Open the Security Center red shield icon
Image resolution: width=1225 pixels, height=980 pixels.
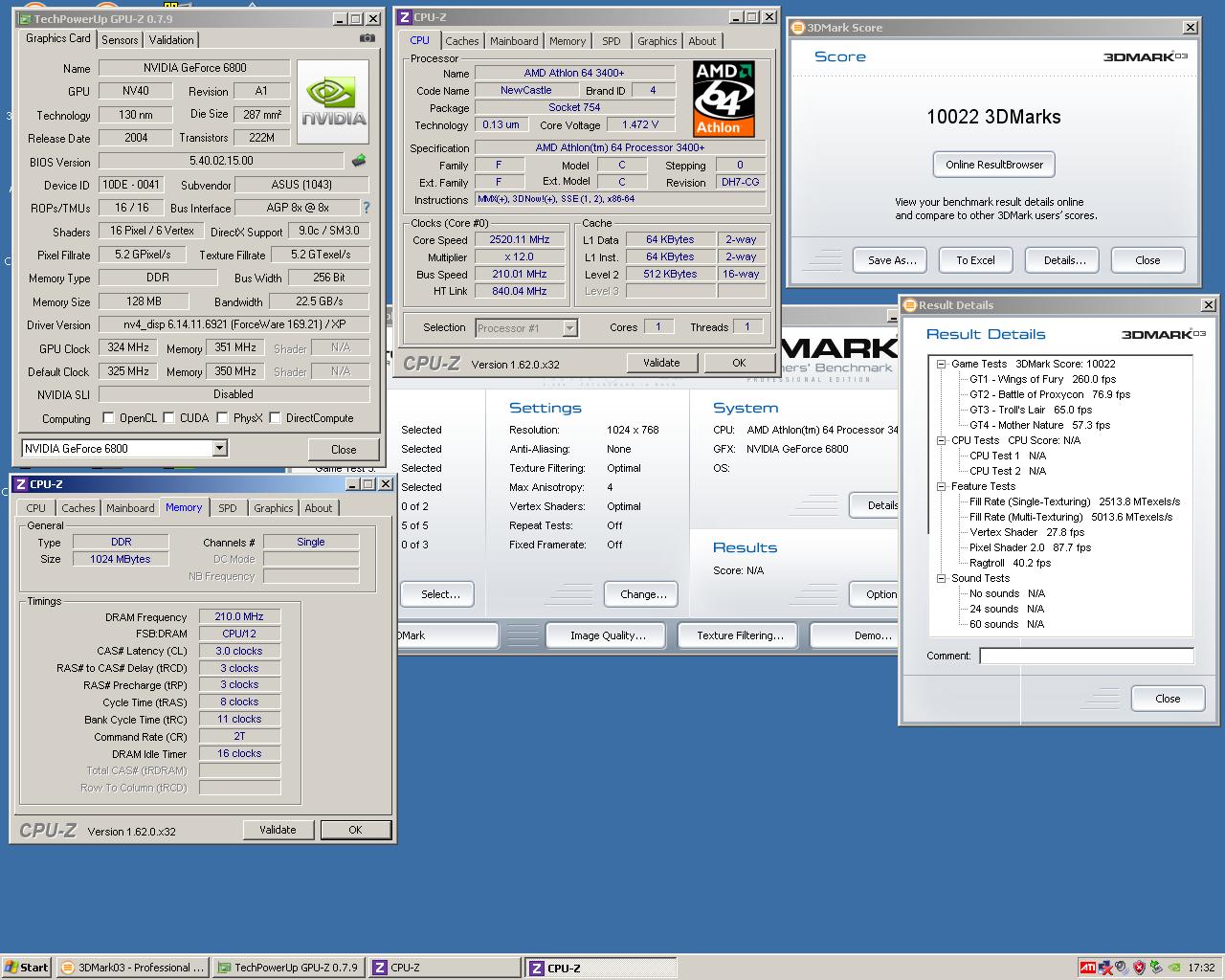tap(1139, 968)
